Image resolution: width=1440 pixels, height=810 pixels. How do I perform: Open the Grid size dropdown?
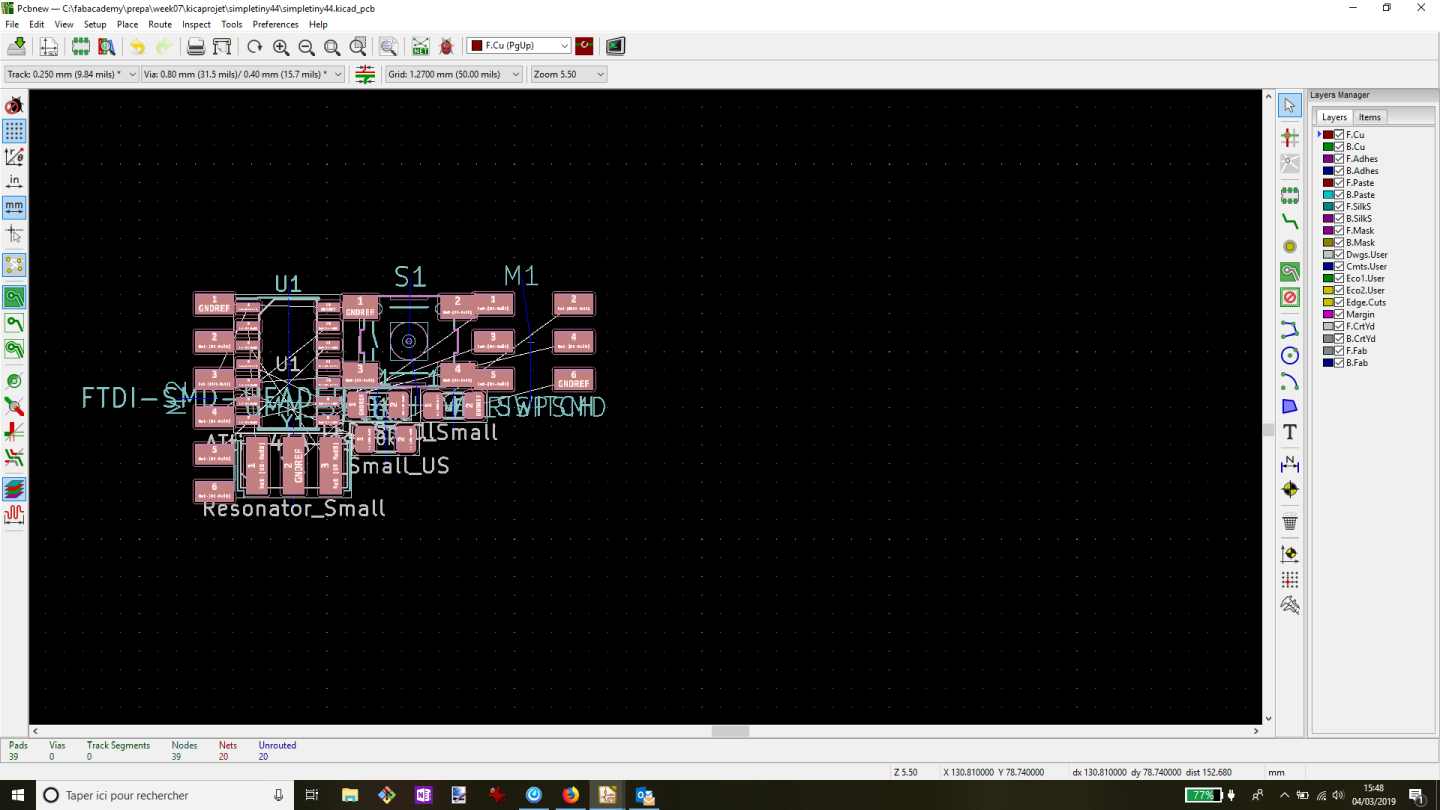pyautogui.click(x=454, y=74)
